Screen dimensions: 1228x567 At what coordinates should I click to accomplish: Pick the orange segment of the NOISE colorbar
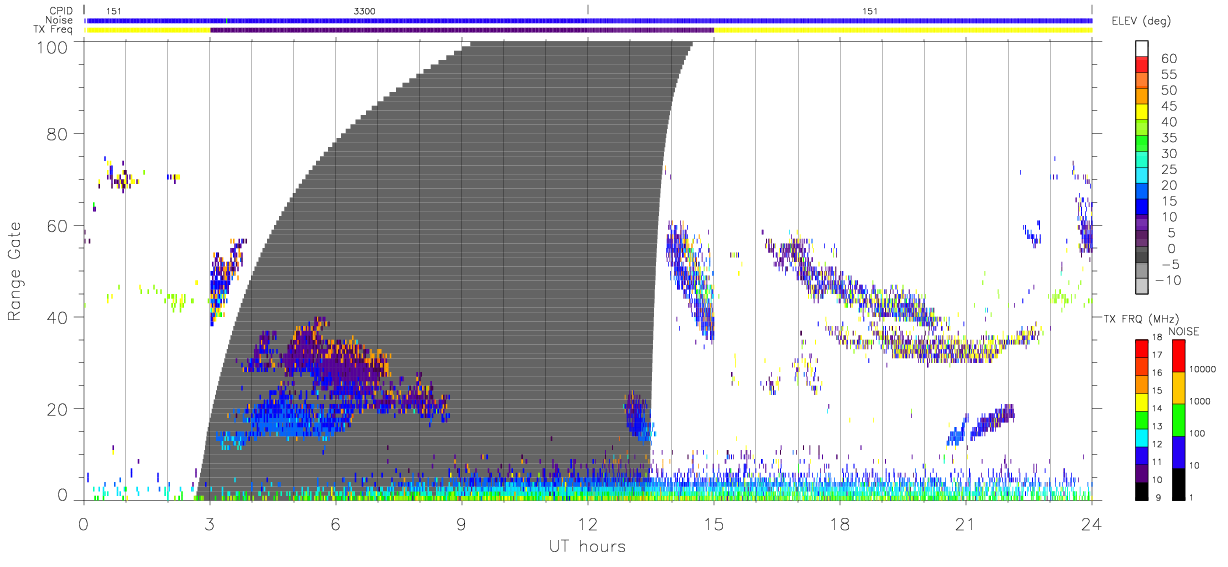pos(1179,388)
